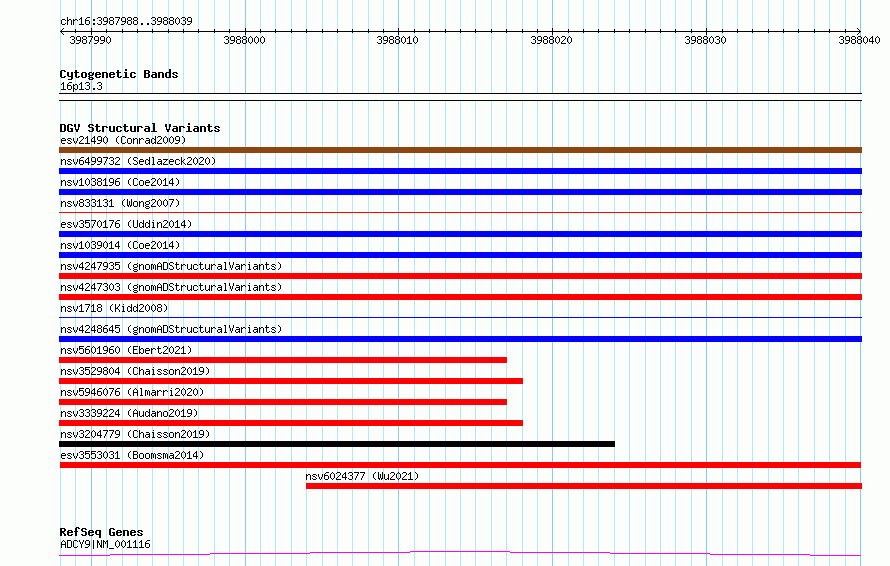
Task: Select the brown esv21490 variant bar
Action: pyautogui.click(x=460, y=150)
